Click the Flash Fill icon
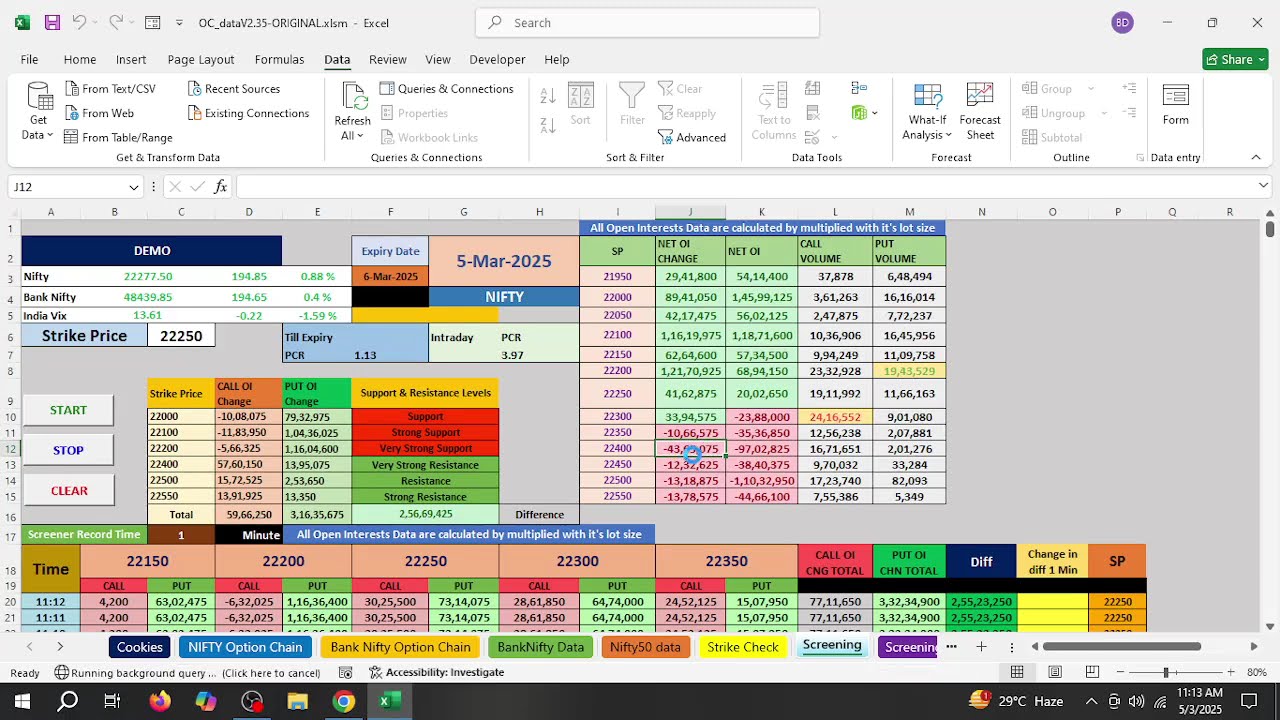The image size is (1280, 720). coord(812,89)
